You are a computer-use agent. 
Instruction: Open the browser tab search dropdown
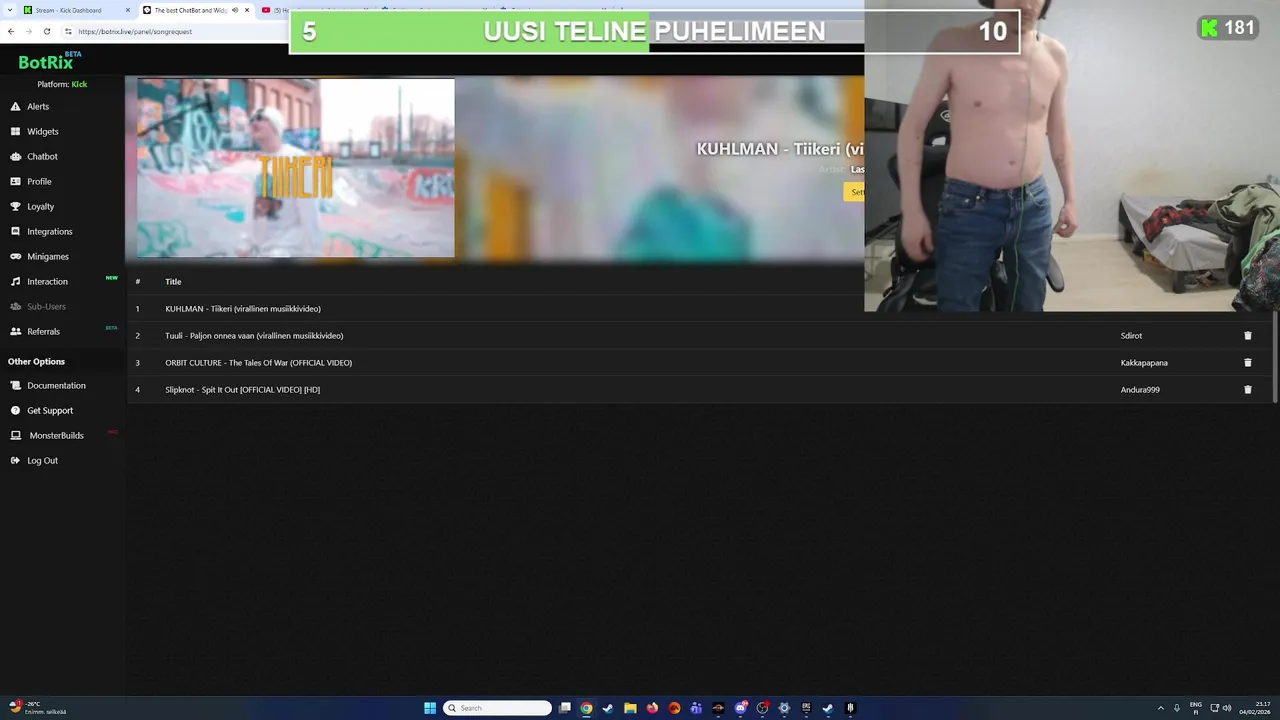click(9, 10)
